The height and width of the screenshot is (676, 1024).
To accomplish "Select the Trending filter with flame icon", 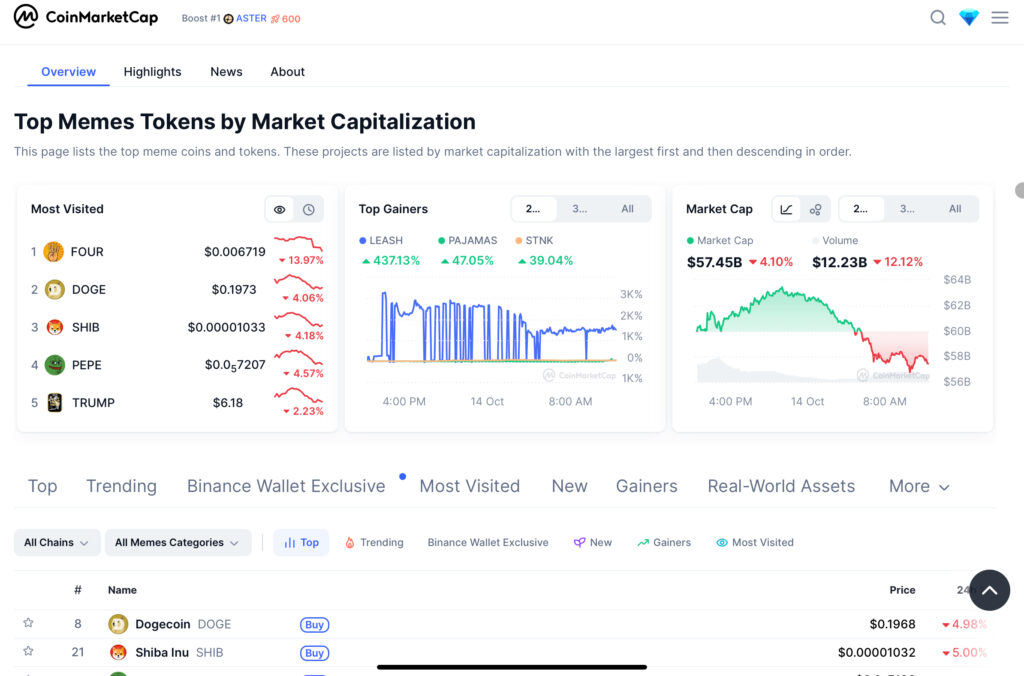I will click(x=374, y=542).
